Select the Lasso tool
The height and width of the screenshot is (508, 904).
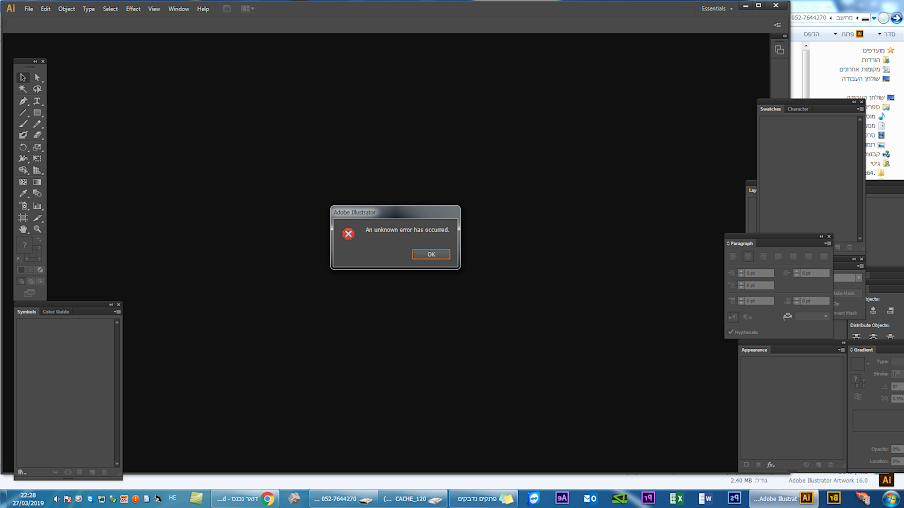click(37, 89)
